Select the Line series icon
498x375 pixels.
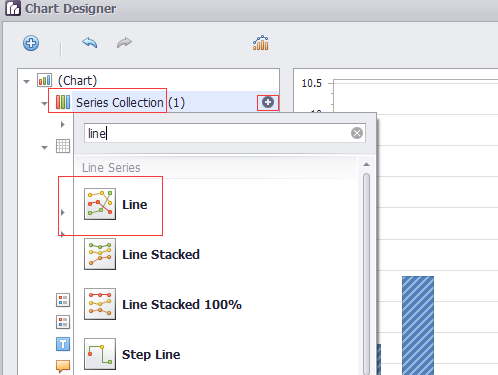tap(100, 204)
